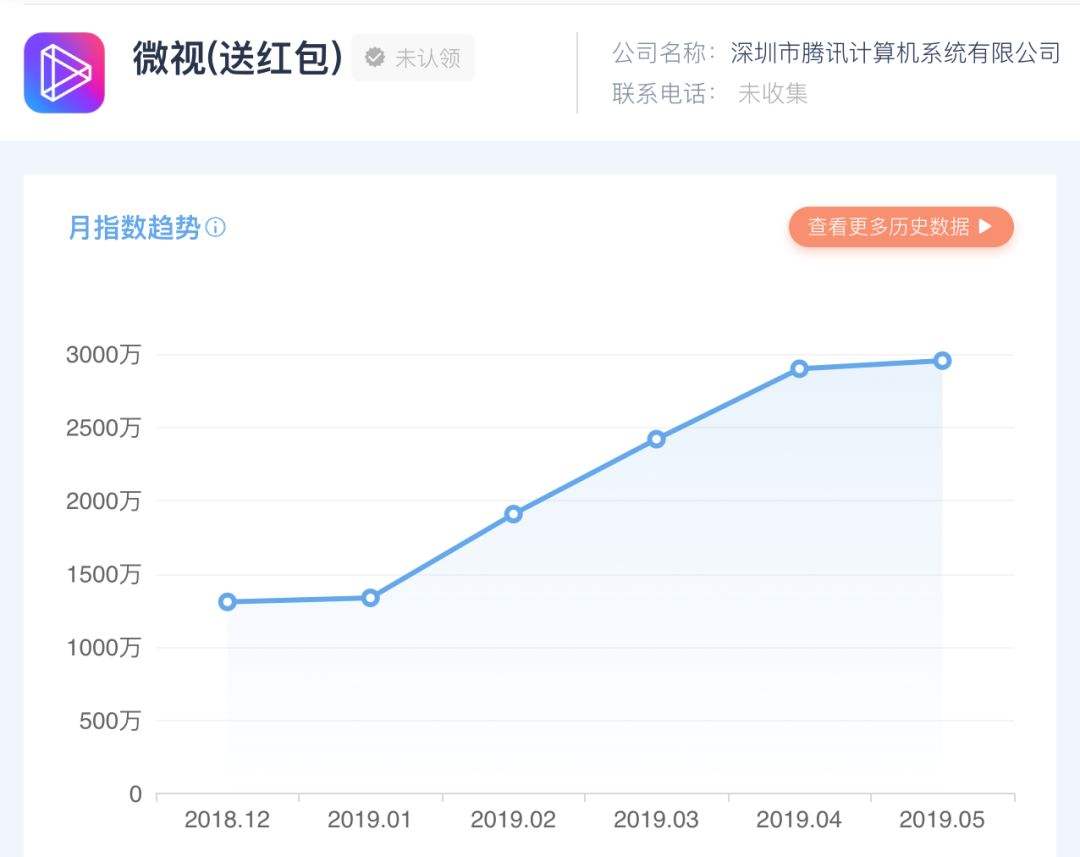Viewport: 1080px width, 857px height.
Task: Select the 2018.12 data point on chart
Action: point(227,602)
